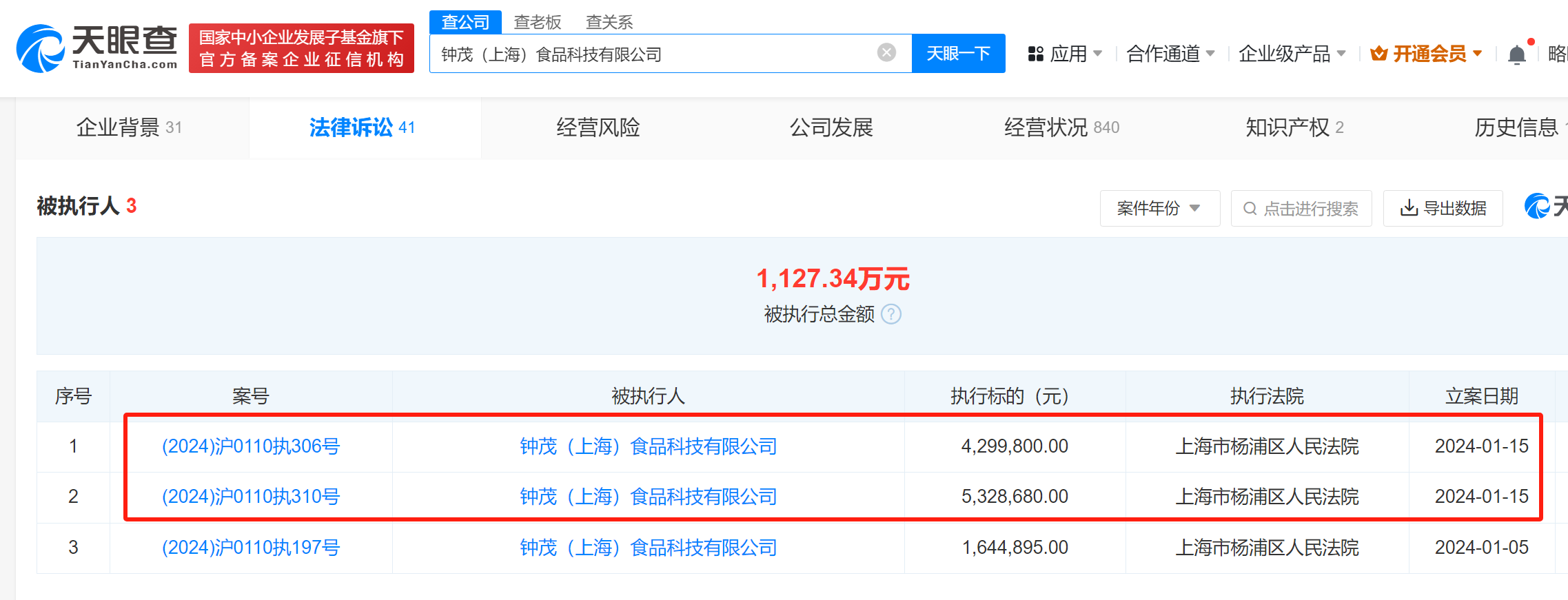Click the VIP crown icon
1568x600 pixels.
click(1378, 53)
